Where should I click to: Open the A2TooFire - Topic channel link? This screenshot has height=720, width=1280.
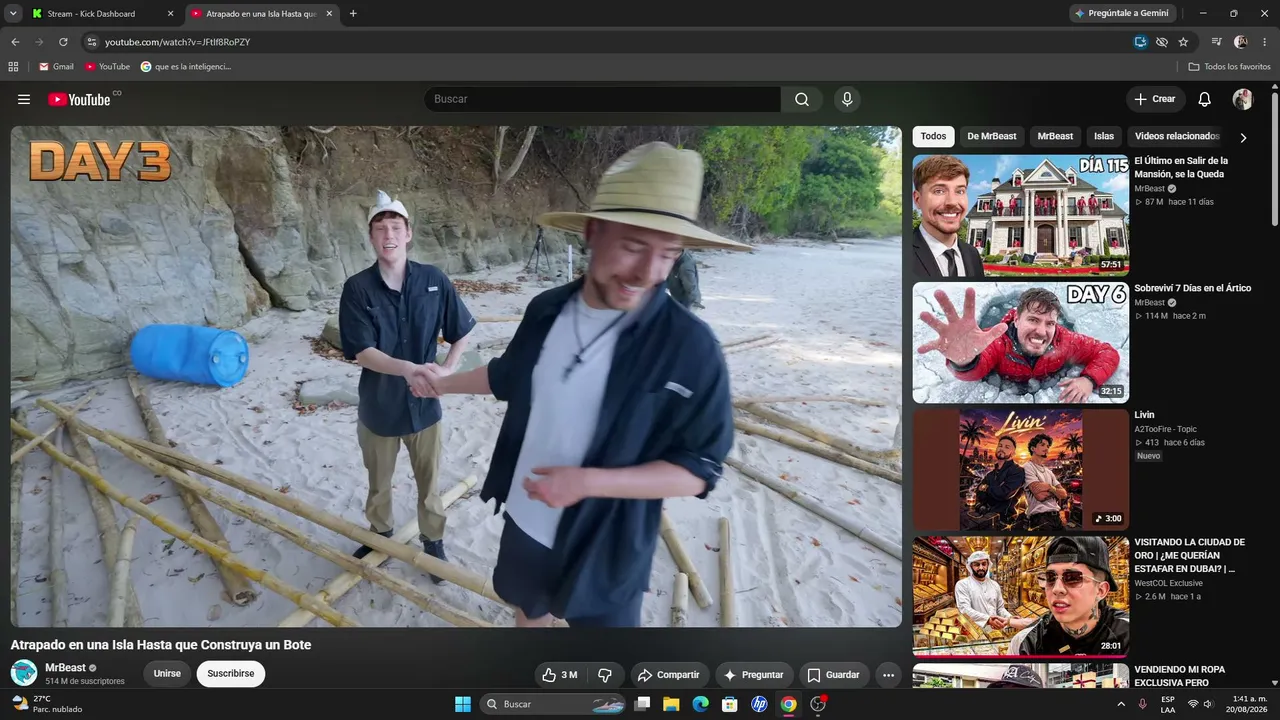pyautogui.click(x=1165, y=429)
